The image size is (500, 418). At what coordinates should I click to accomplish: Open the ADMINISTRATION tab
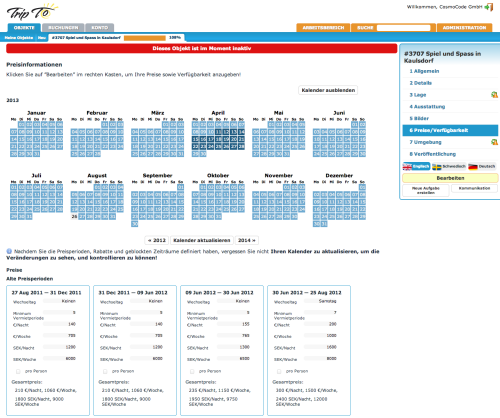click(x=464, y=28)
